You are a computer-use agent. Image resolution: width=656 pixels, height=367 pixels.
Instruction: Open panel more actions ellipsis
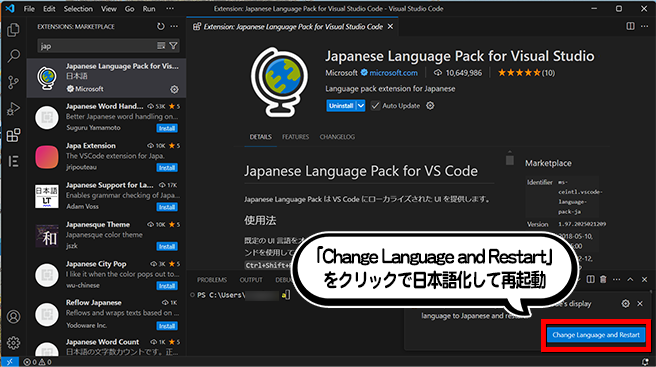[617, 279]
